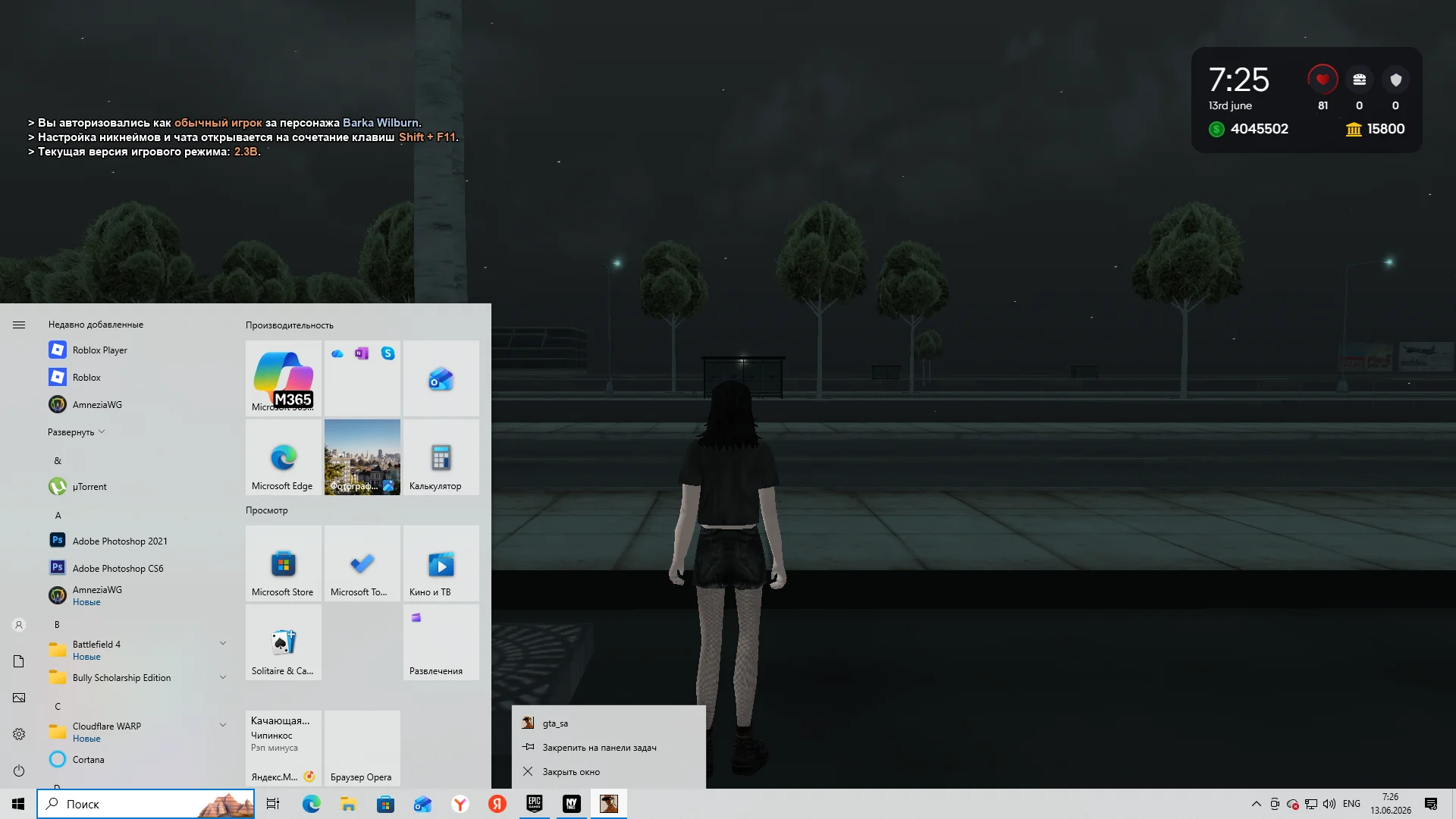Select gta_sa in the taskbar jump list
The height and width of the screenshot is (819, 1456).
(609, 723)
